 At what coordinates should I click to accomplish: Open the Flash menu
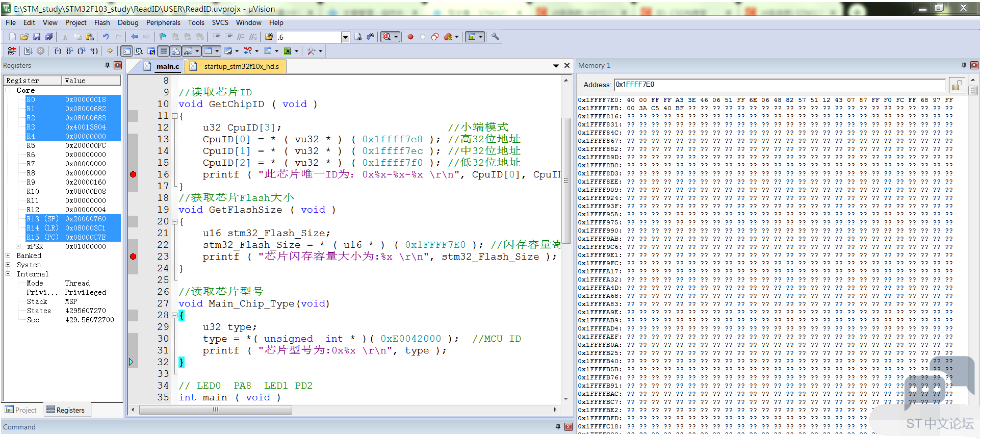pos(102,23)
